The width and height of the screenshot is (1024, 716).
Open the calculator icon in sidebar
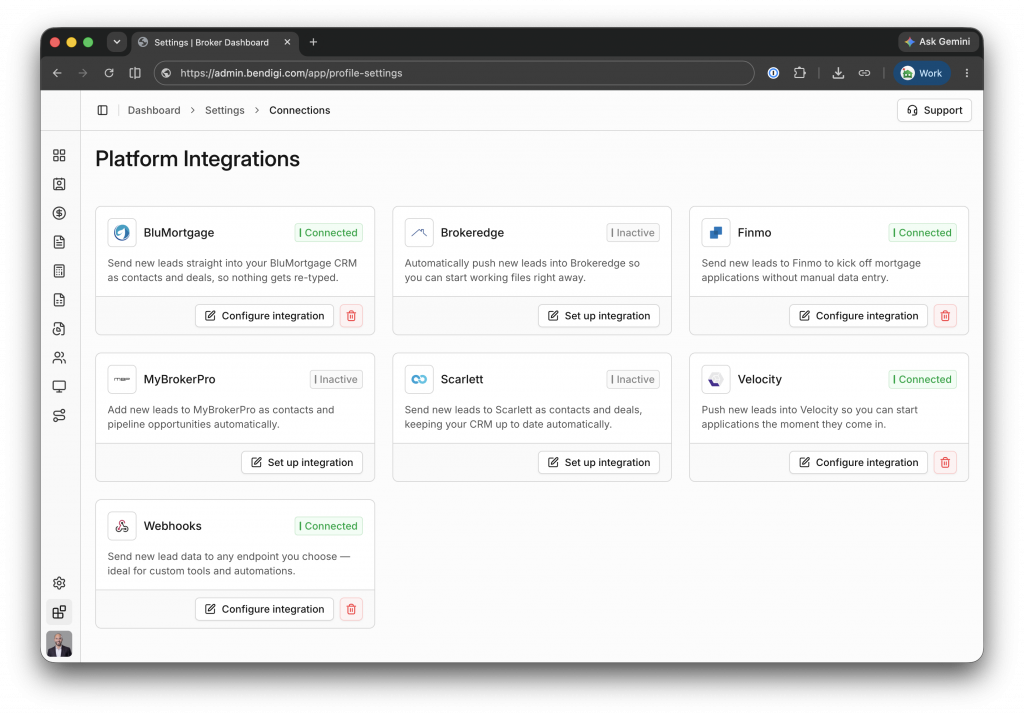[59, 271]
